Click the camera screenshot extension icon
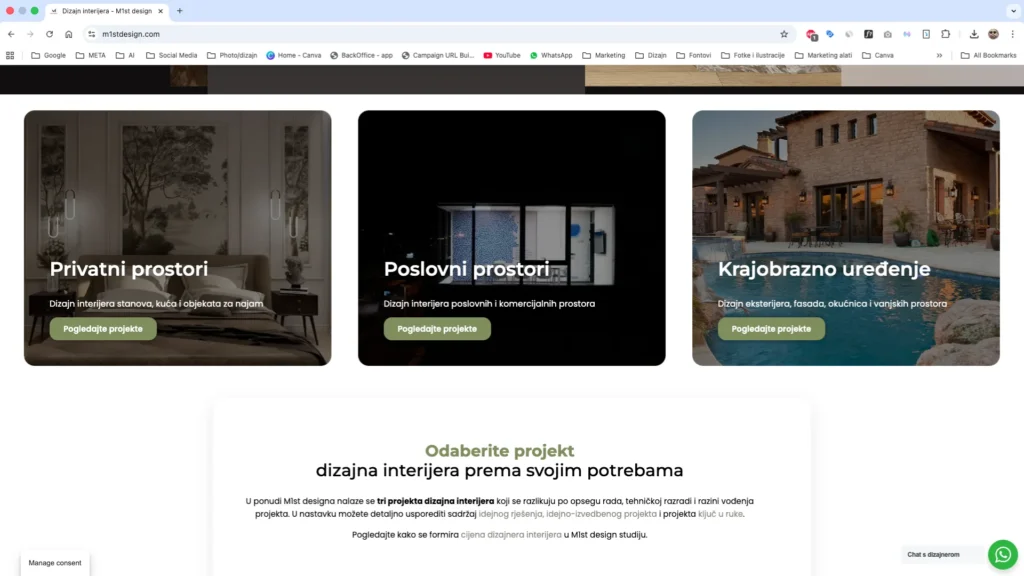 coord(887,34)
